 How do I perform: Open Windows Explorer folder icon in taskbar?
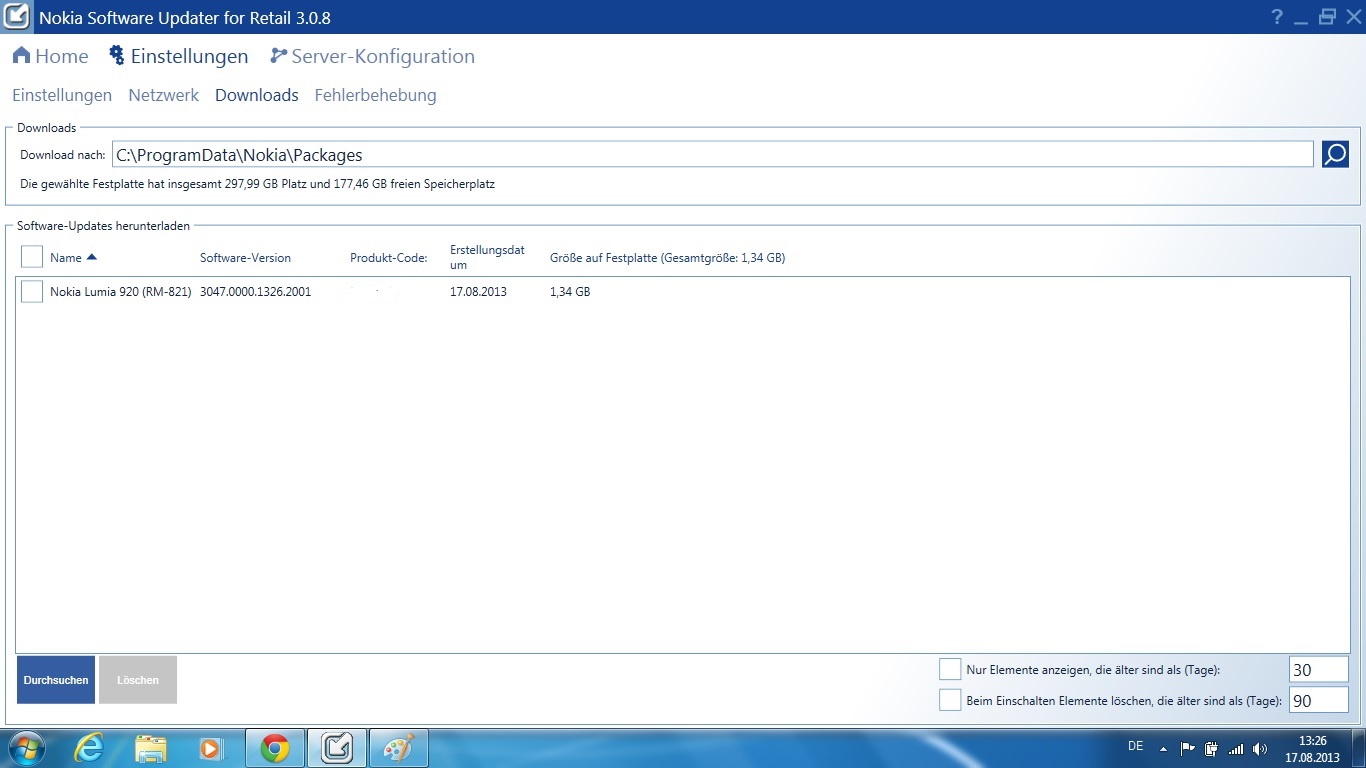(151, 748)
